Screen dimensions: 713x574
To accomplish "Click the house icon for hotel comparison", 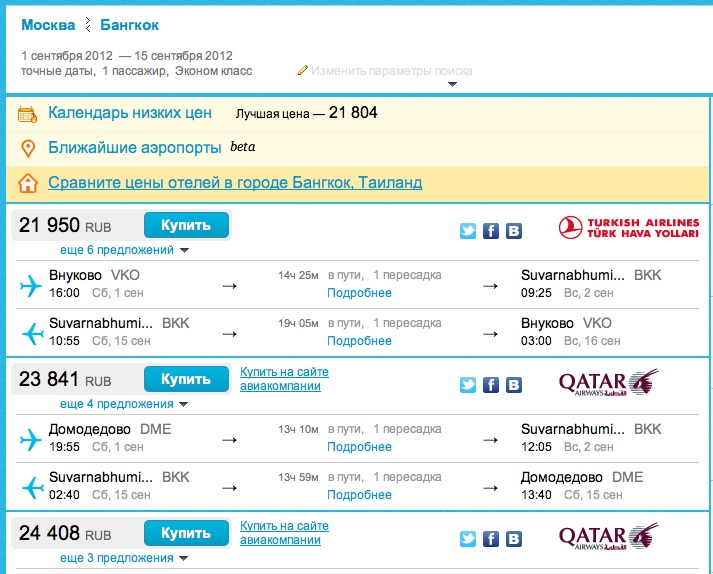I will (28, 183).
